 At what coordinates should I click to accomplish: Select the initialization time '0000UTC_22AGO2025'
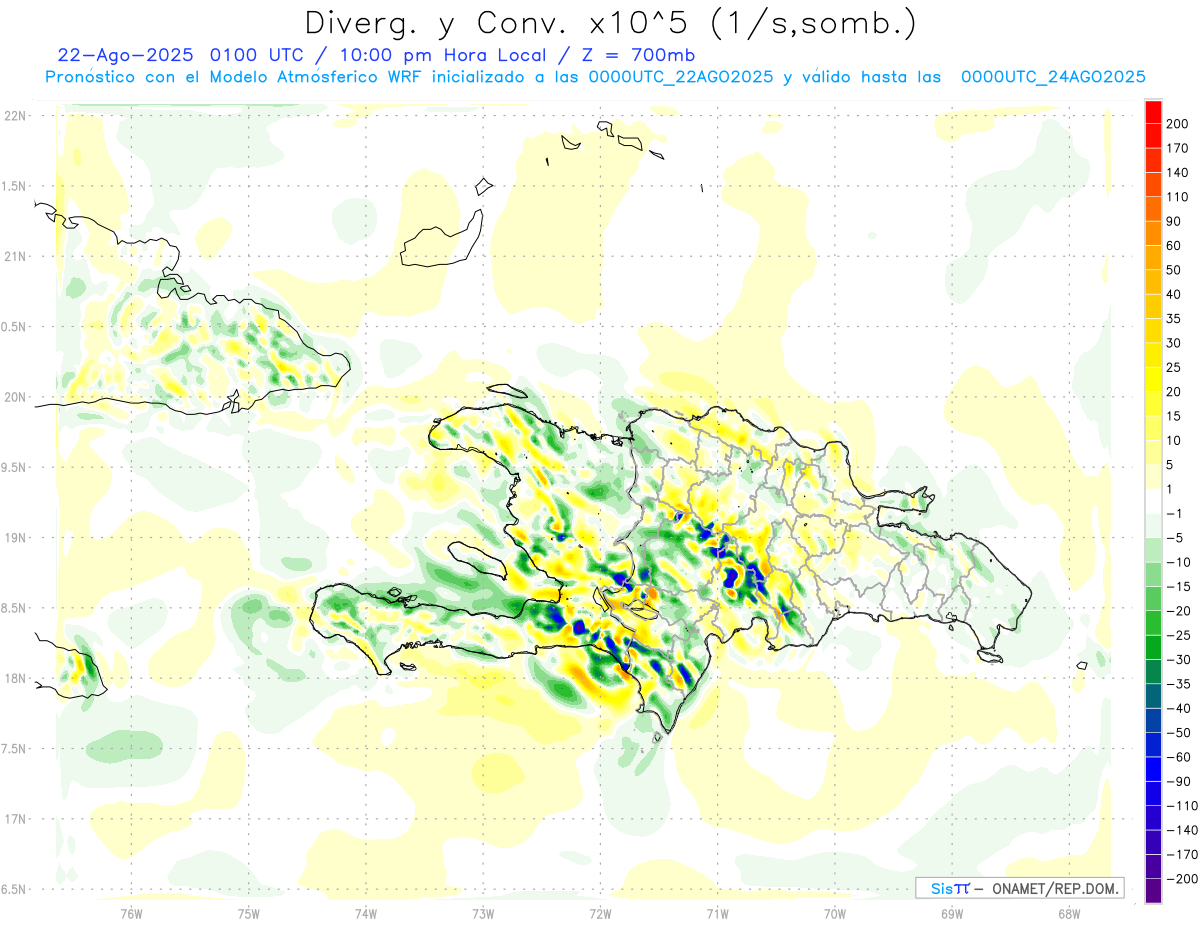[681, 77]
